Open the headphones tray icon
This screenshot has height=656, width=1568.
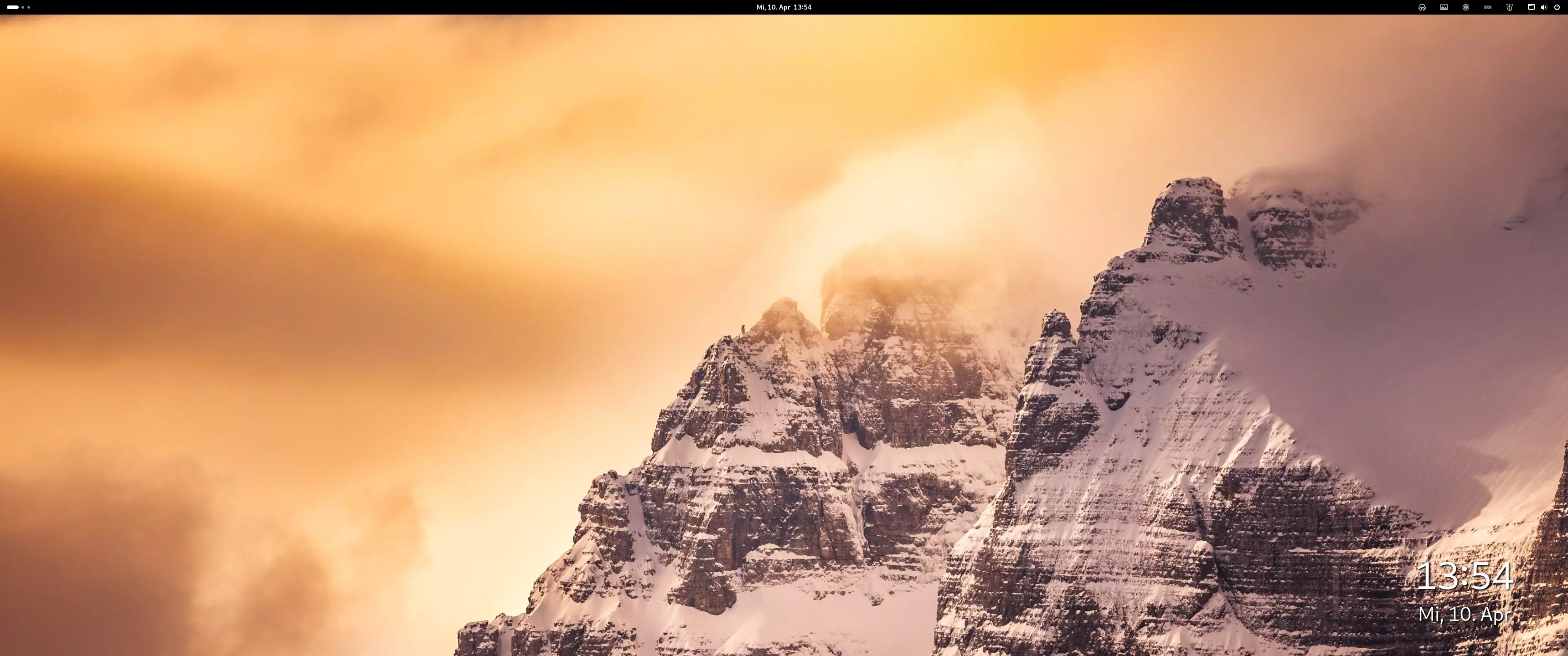click(x=1422, y=7)
